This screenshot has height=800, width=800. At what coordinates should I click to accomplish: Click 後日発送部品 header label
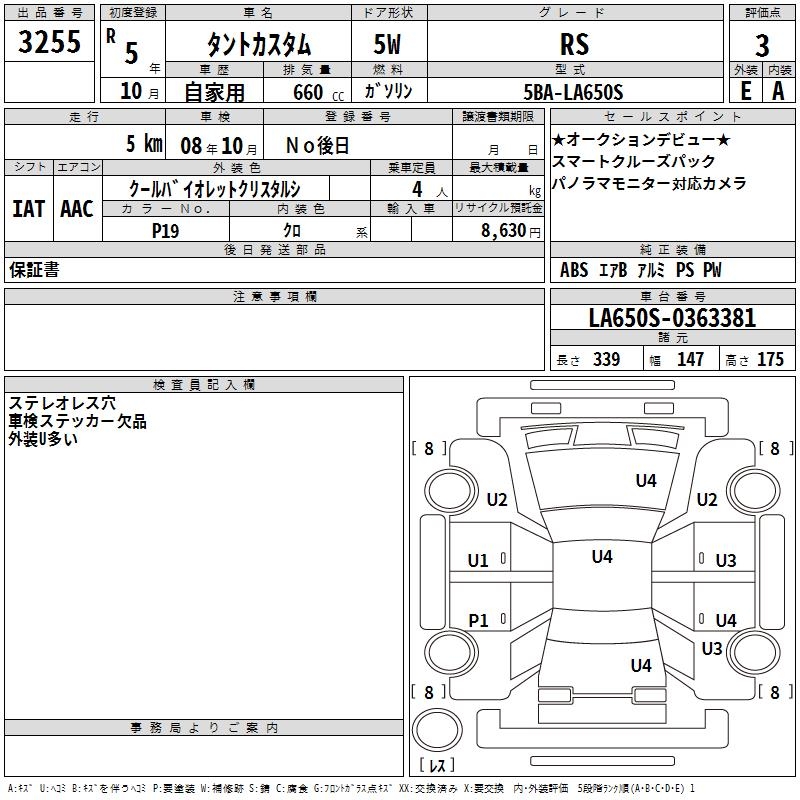point(274,249)
